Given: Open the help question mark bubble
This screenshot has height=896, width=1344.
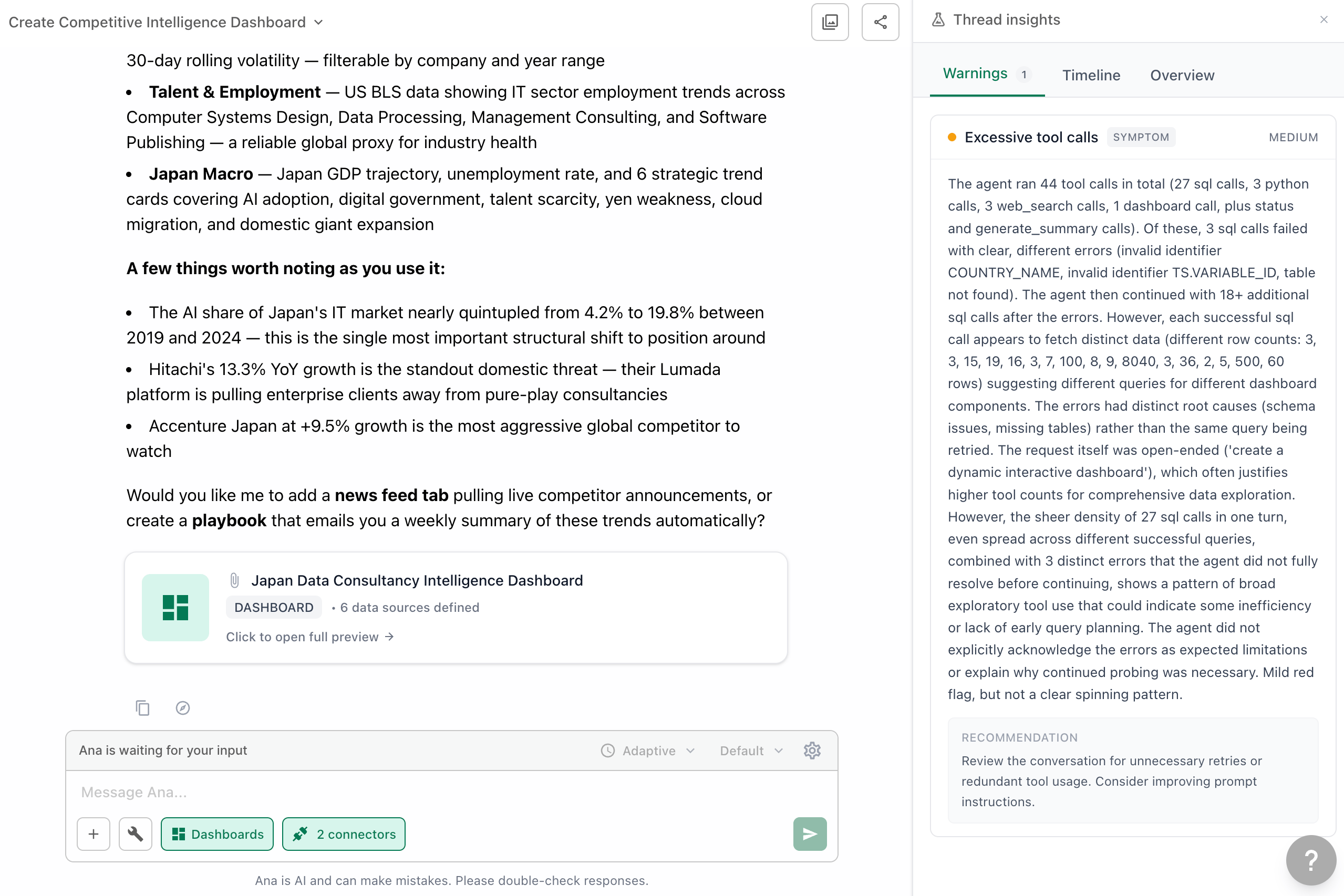Looking at the screenshot, I should 1310,859.
